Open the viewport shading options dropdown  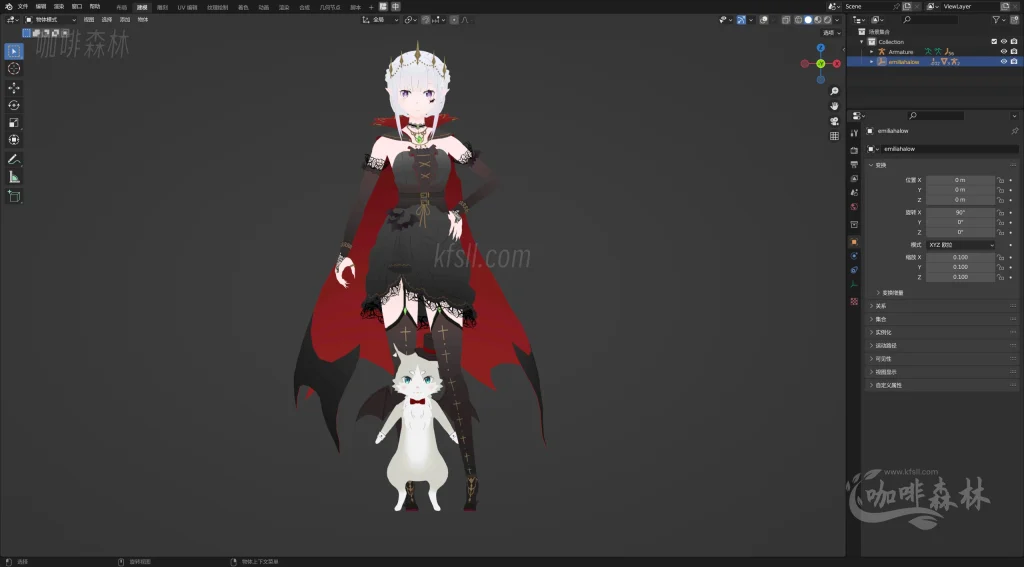[837, 20]
